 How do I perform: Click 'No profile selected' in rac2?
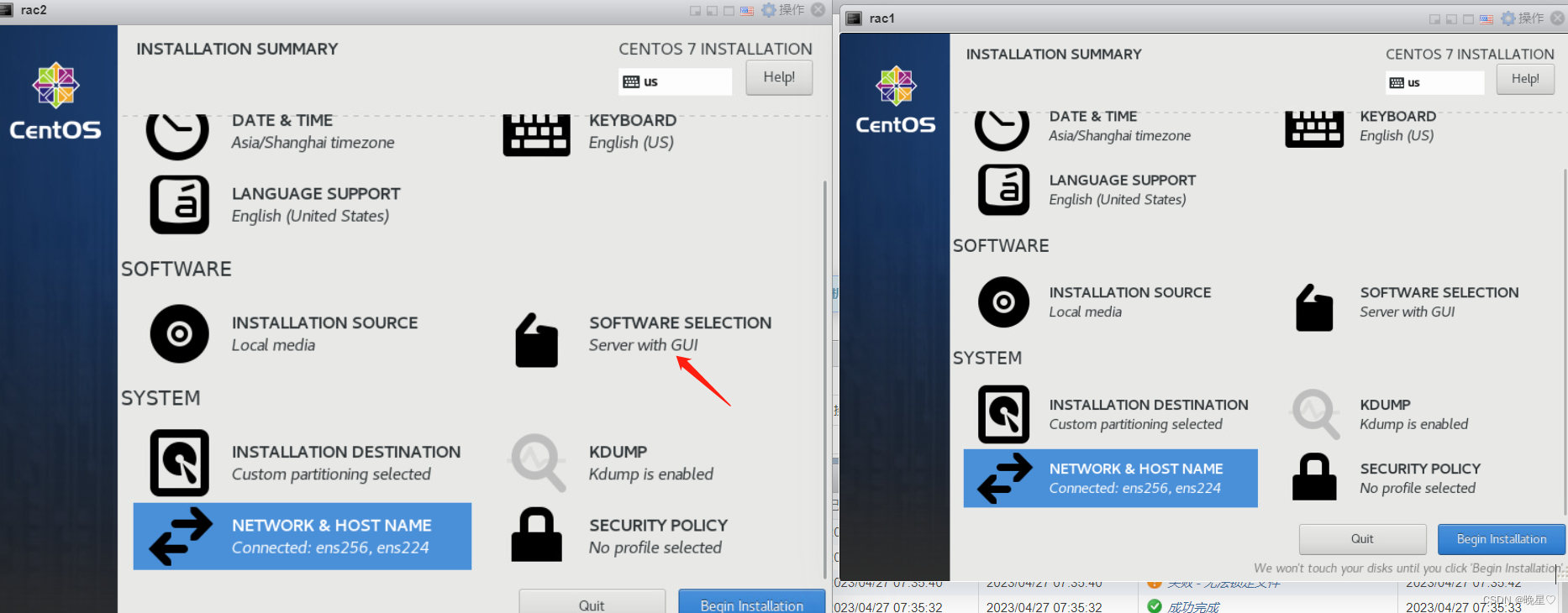pos(655,548)
